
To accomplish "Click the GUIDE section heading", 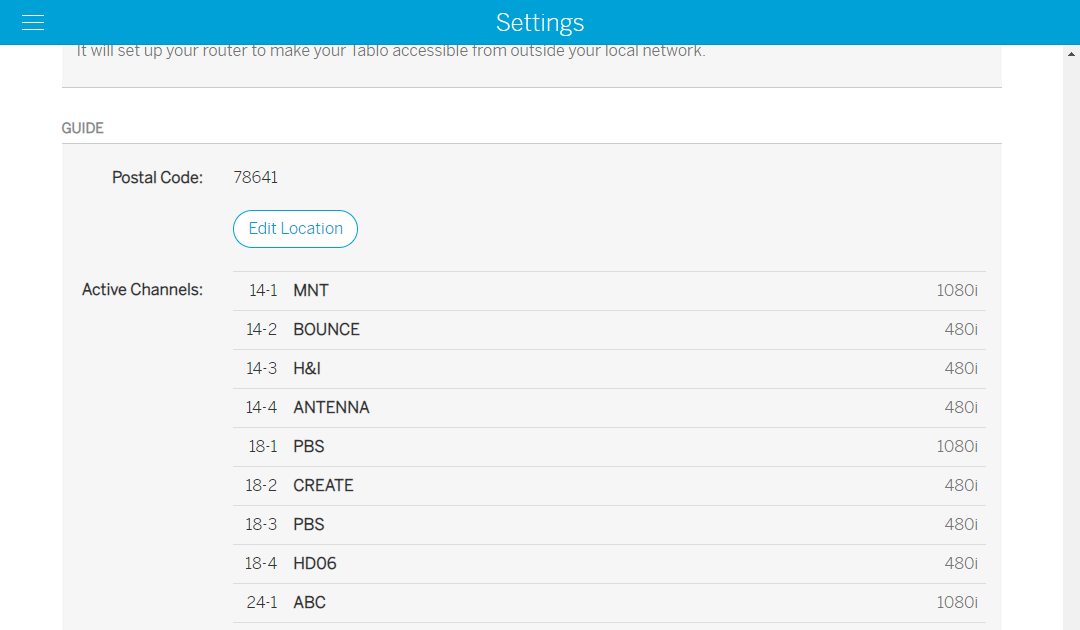I will pyautogui.click(x=83, y=129).
